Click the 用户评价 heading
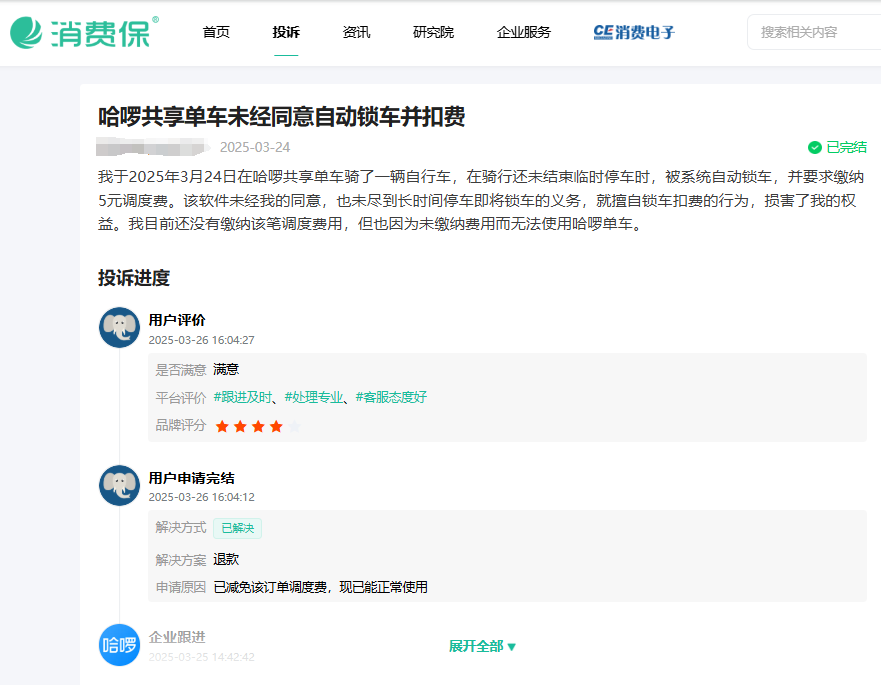The image size is (881, 685). (x=176, y=320)
